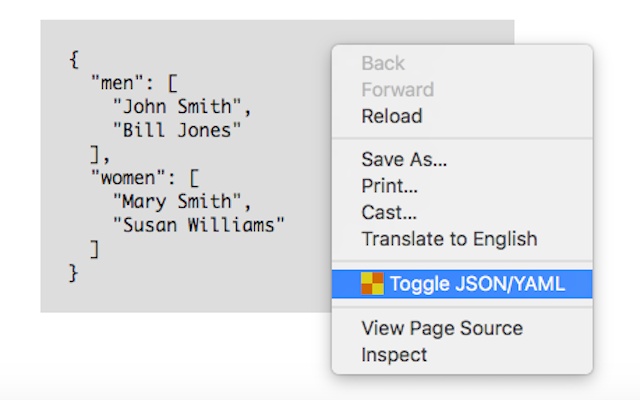Viewport: 640px width, 400px height.
Task: Open the Print... menu entry
Action: [x=390, y=186]
